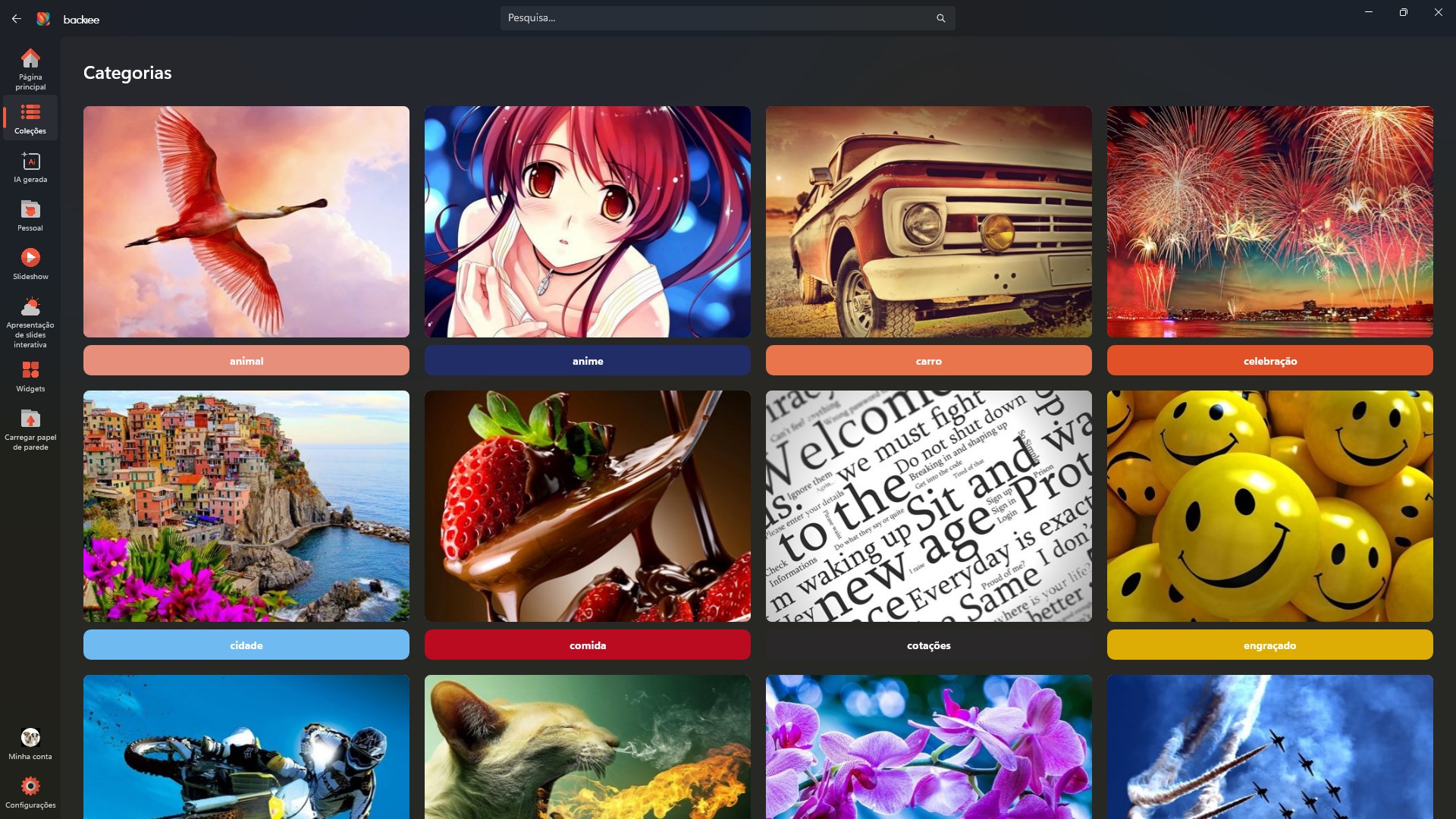Click the search magnifier icon
Viewport: 1456px width, 819px height.
coord(940,18)
